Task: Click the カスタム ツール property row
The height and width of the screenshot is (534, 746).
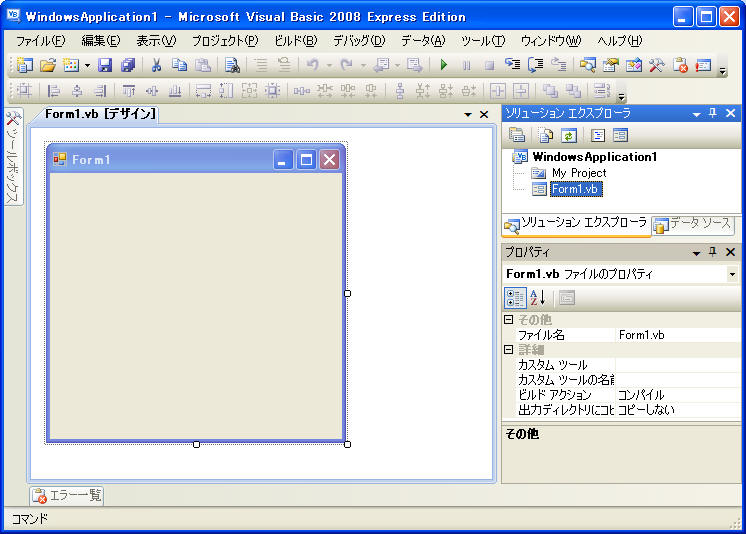Action: (628, 365)
